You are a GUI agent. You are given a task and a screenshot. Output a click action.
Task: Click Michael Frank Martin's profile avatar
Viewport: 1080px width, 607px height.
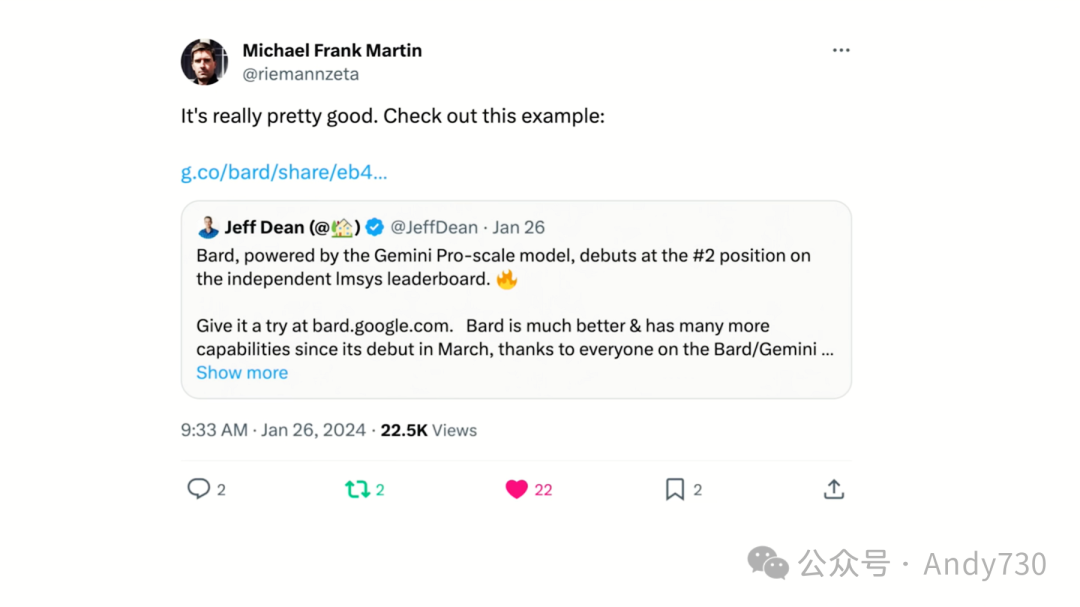coord(204,62)
